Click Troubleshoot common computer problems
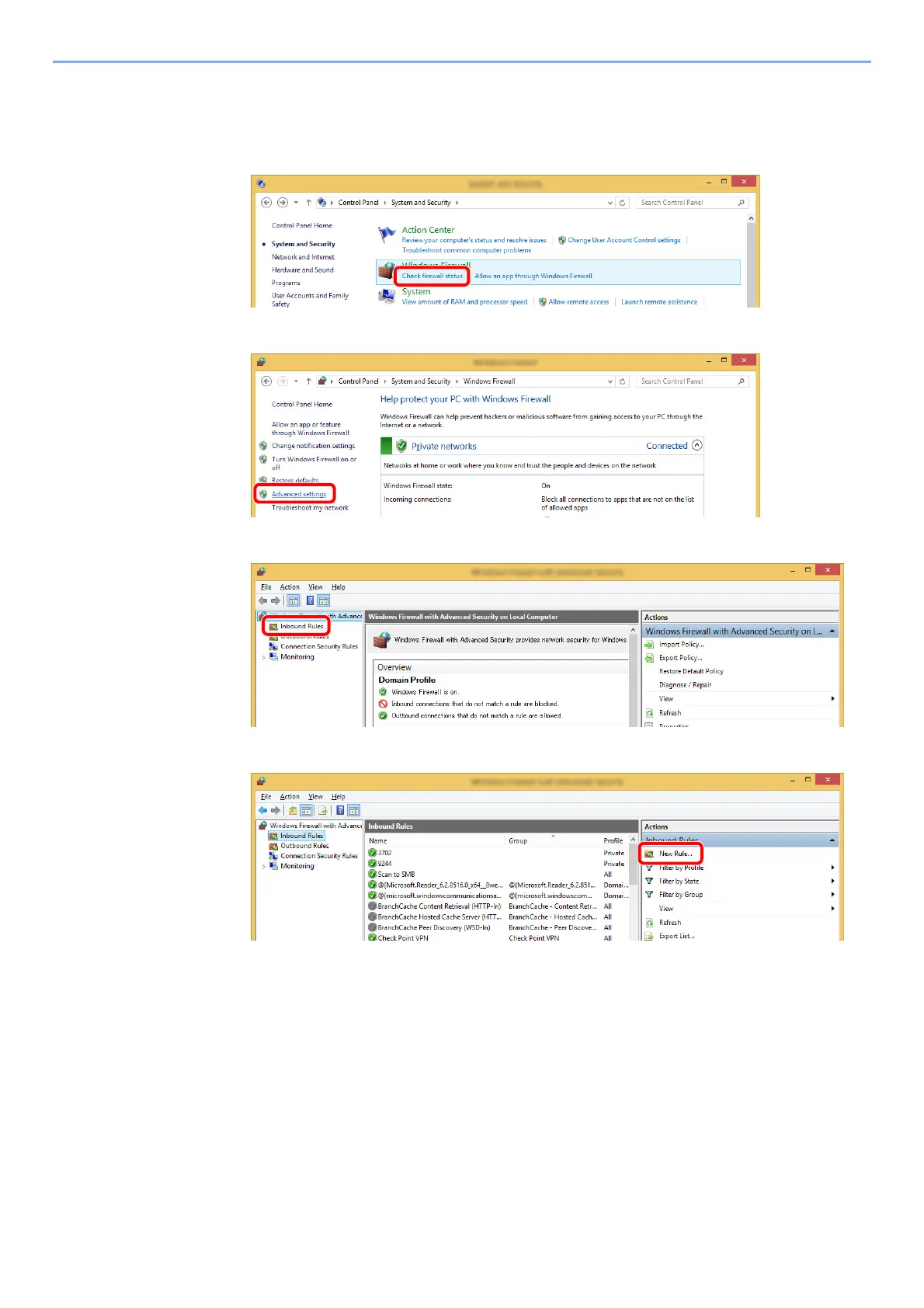 [x=467, y=250]
